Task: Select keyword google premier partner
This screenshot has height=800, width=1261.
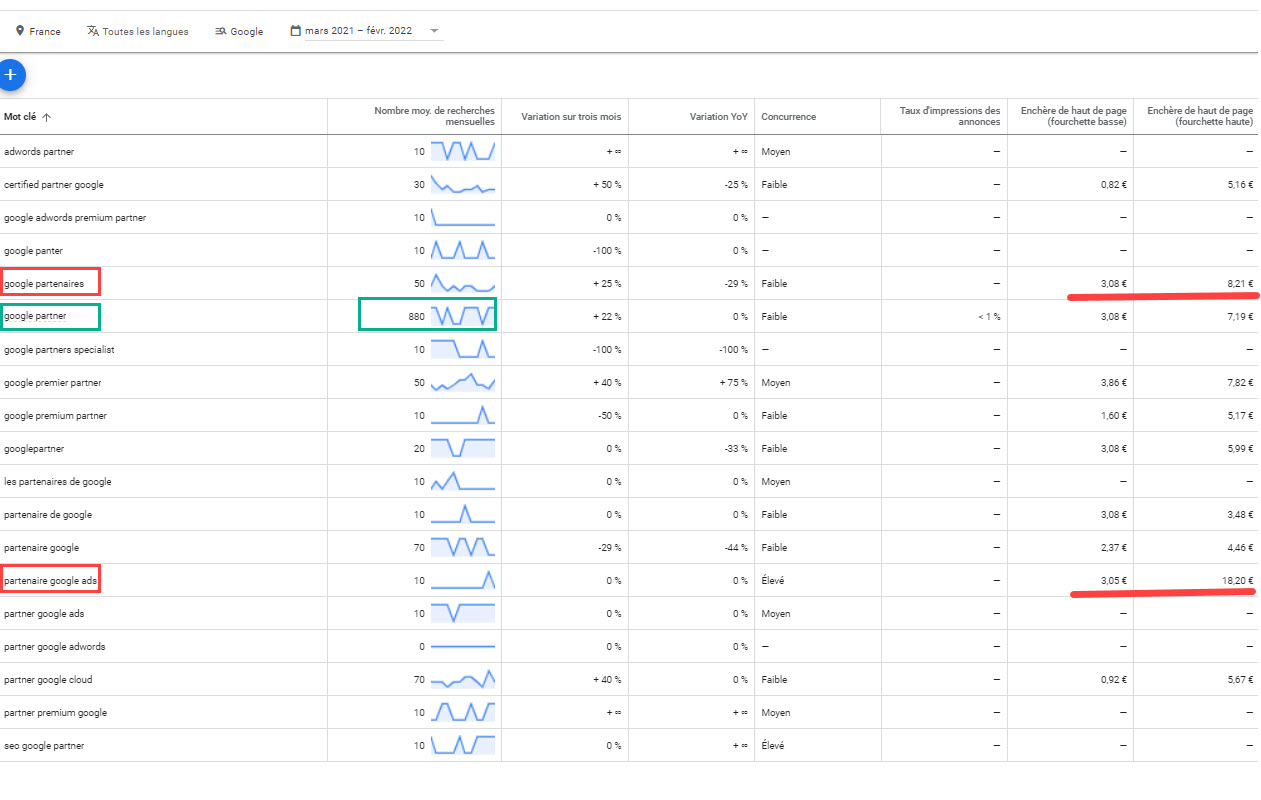Action: [52, 382]
